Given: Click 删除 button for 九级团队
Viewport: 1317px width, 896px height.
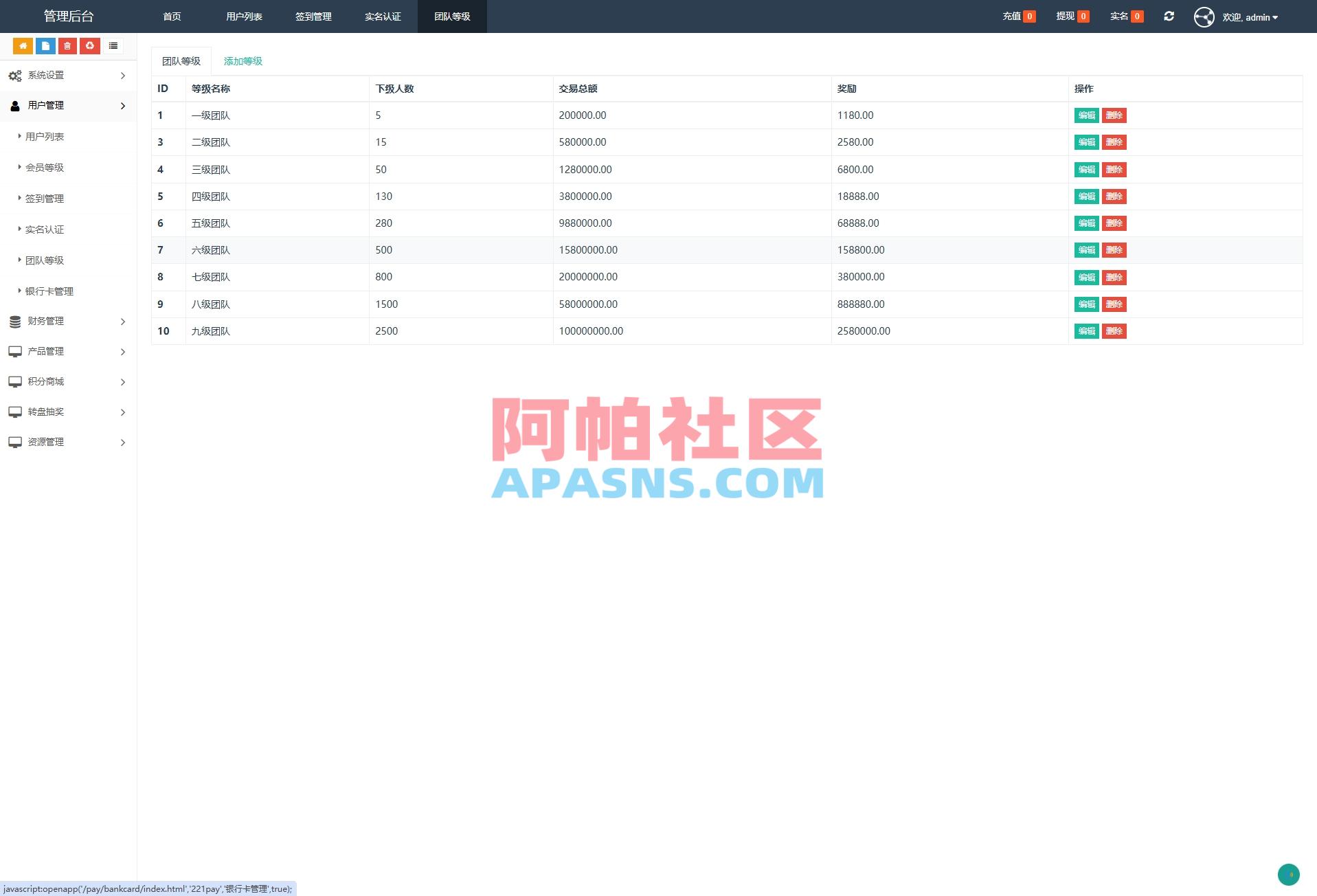Looking at the screenshot, I should pyautogui.click(x=1114, y=331).
